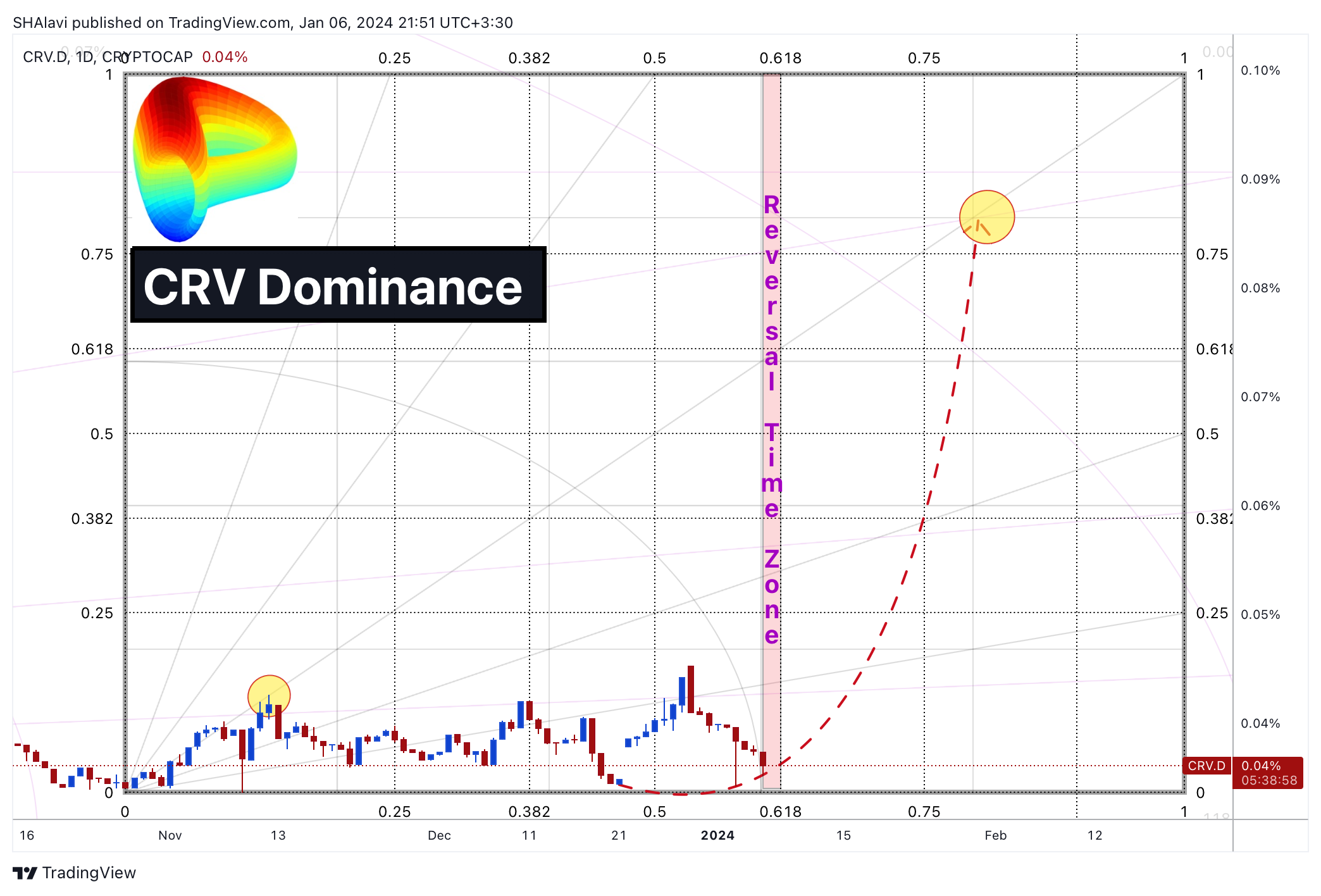Click the red 0.04% value in legend
1321x896 pixels.
[x=225, y=57]
